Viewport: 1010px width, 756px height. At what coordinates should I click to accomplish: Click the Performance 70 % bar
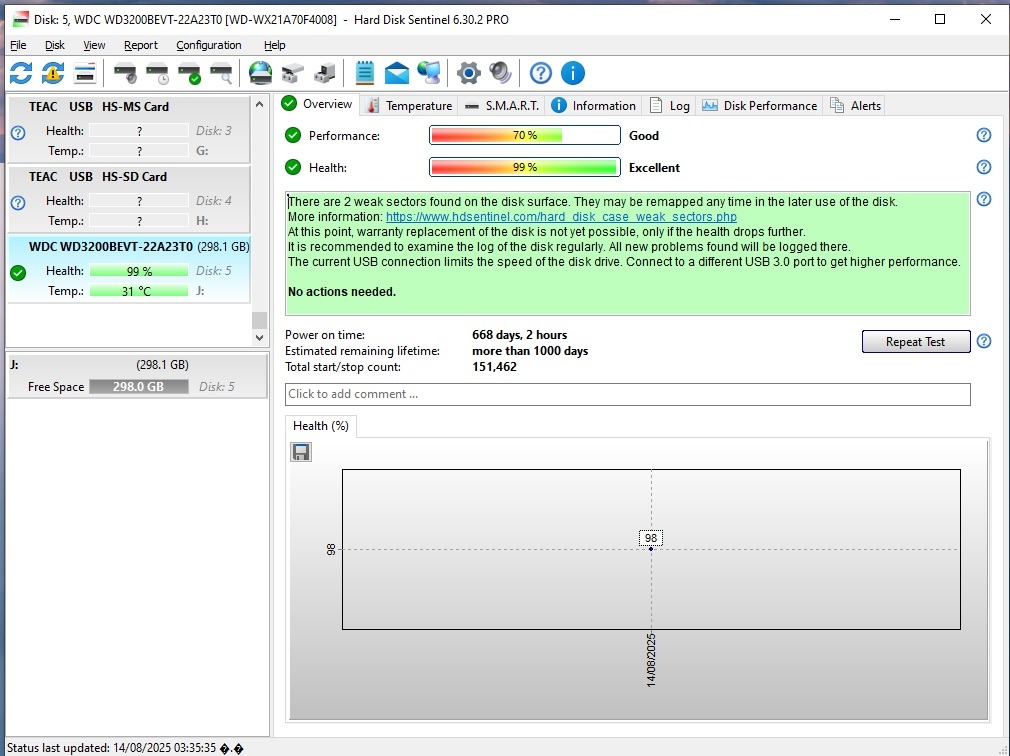click(x=525, y=135)
